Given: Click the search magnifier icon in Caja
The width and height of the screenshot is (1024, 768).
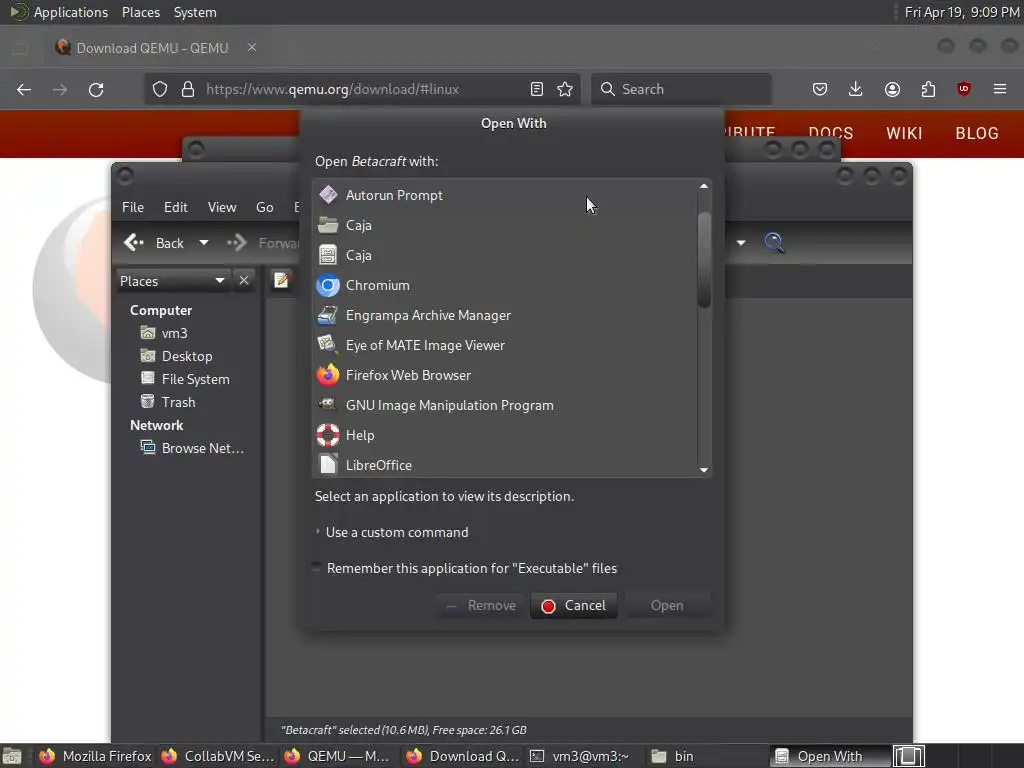Looking at the screenshot, I should point(775,243).
